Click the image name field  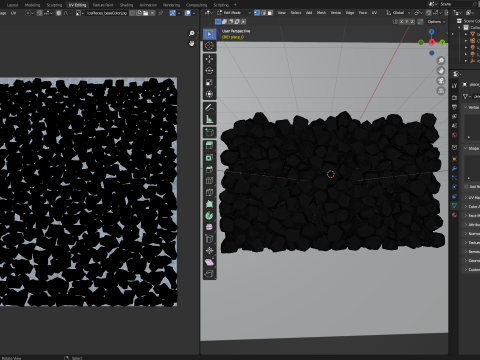[106, 13]
